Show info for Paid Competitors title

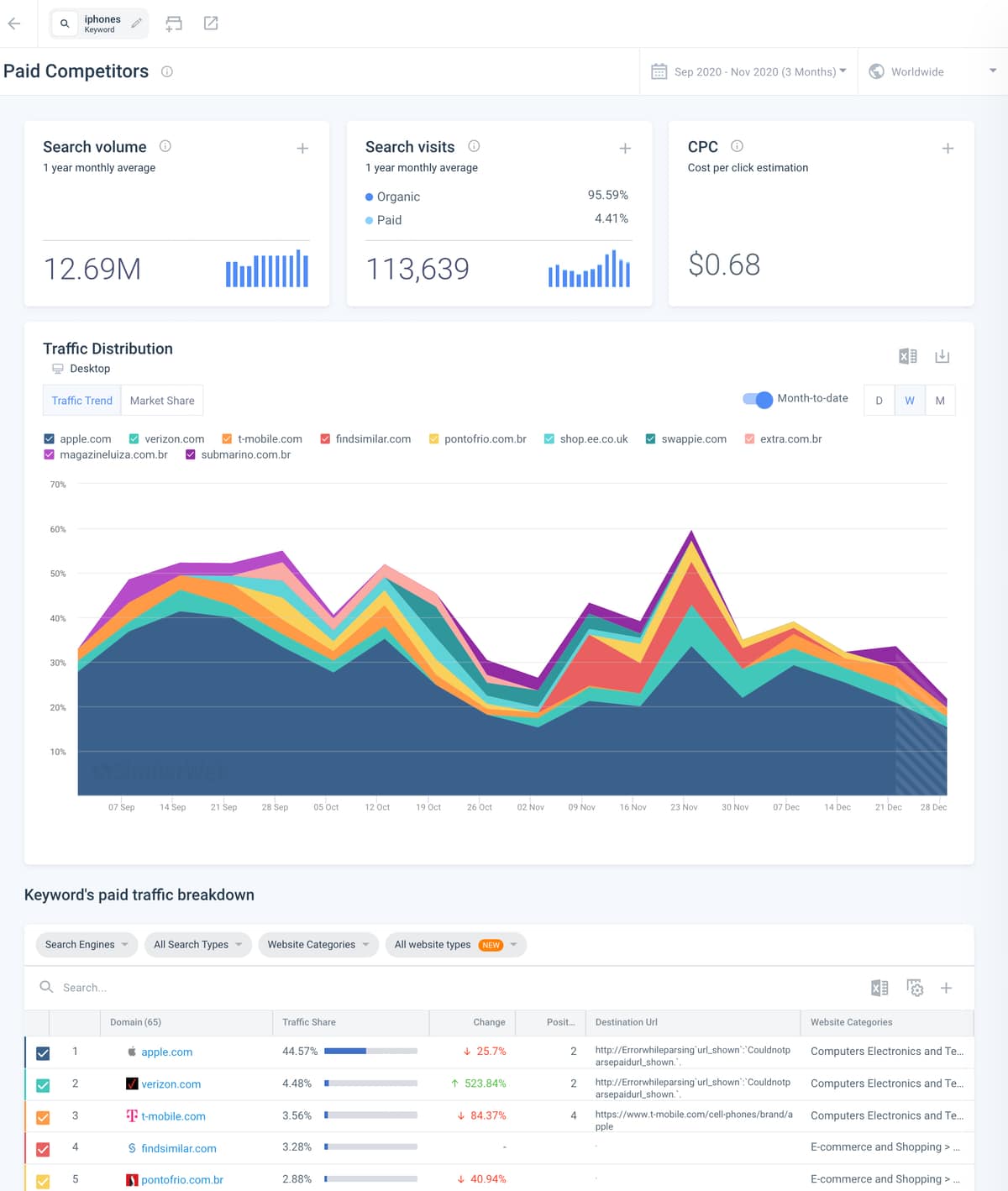click(167, 71)
